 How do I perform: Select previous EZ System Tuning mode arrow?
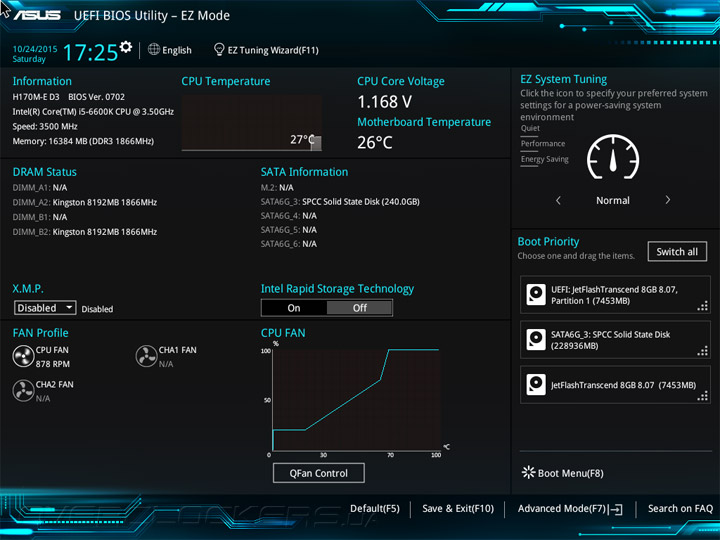coord(558,200)
